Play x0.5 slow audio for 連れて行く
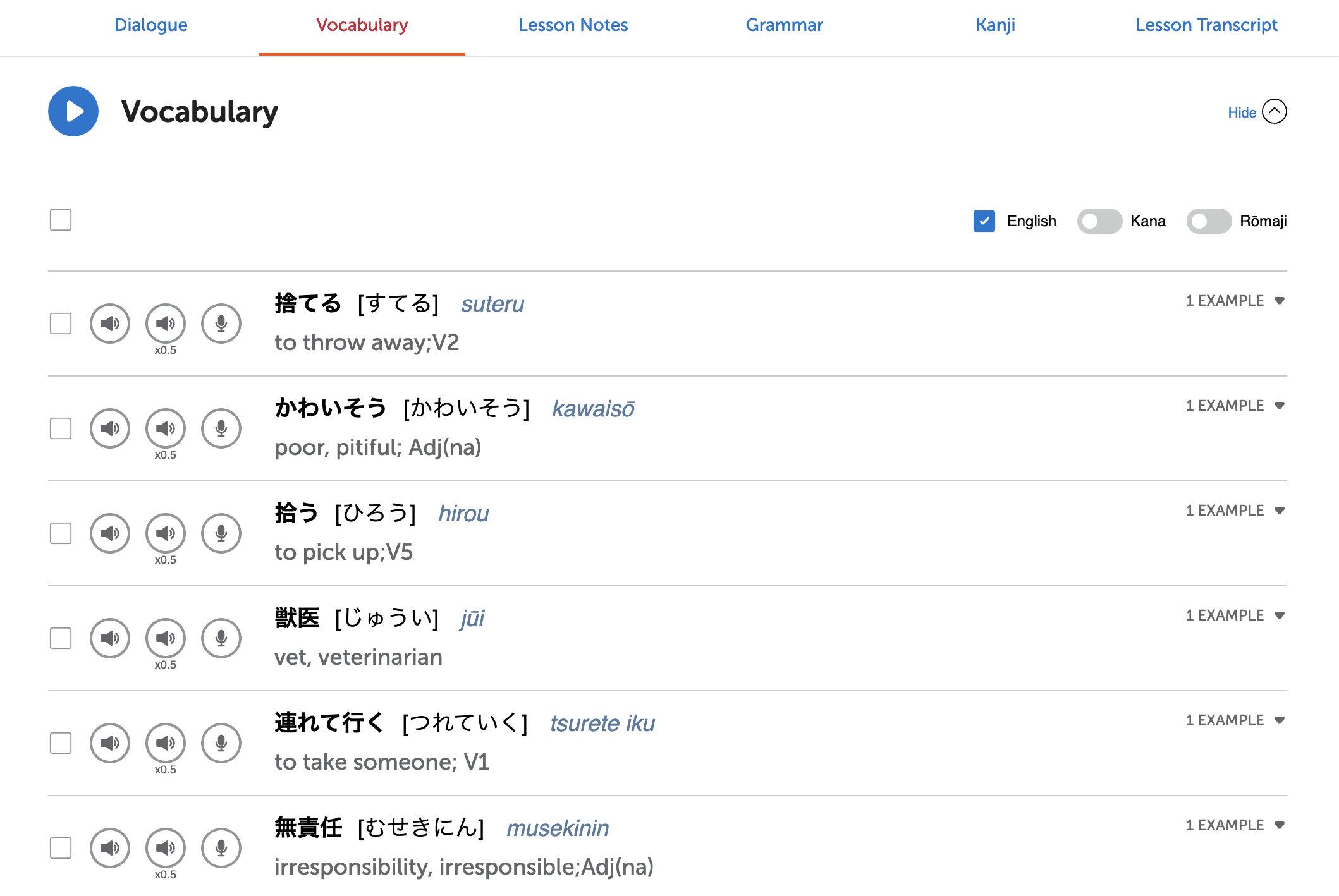The image size is (1339, 896). 166,743
